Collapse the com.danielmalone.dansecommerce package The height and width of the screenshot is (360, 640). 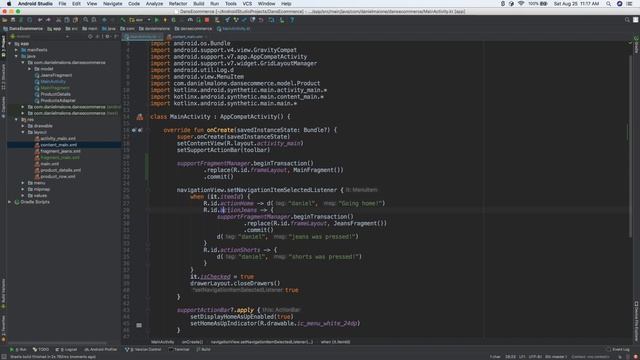[x=23, y=62]
